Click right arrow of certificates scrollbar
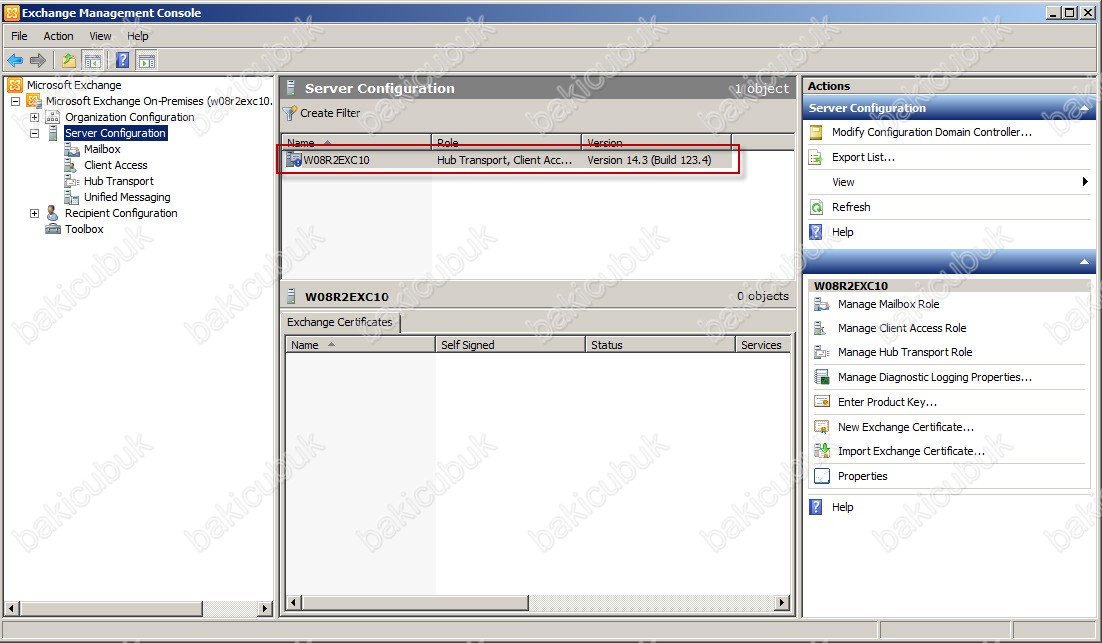Image resolution: width=1102 pixels, height=643 pixels. [782, 603]
